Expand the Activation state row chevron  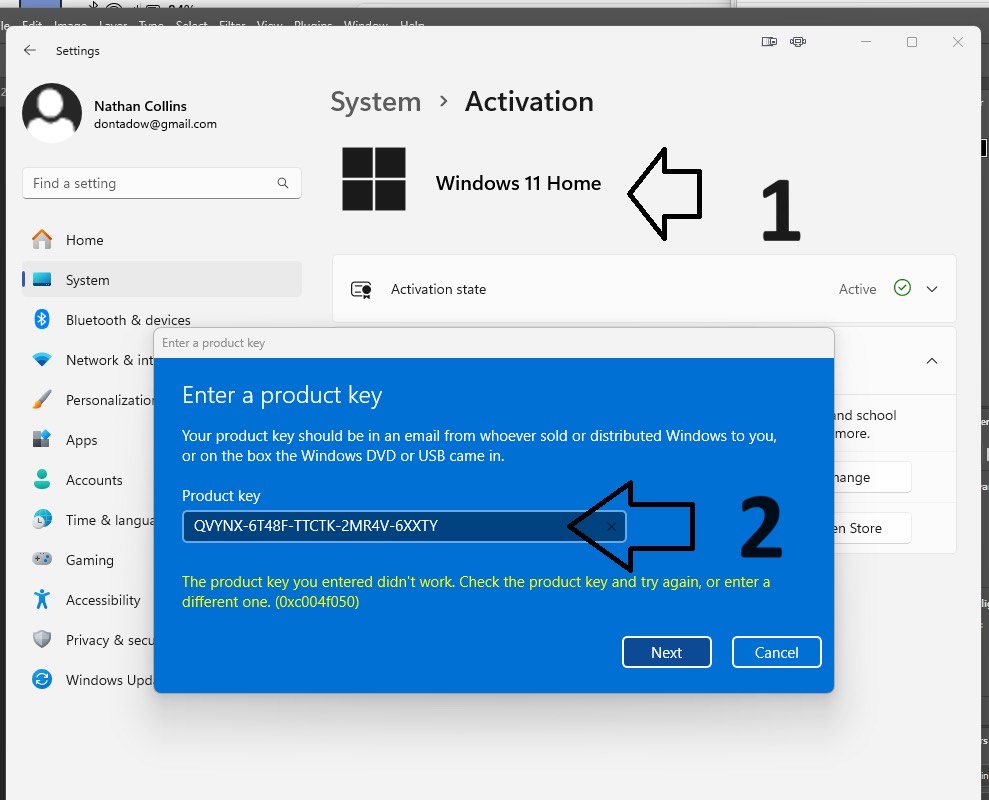(932, 289)
